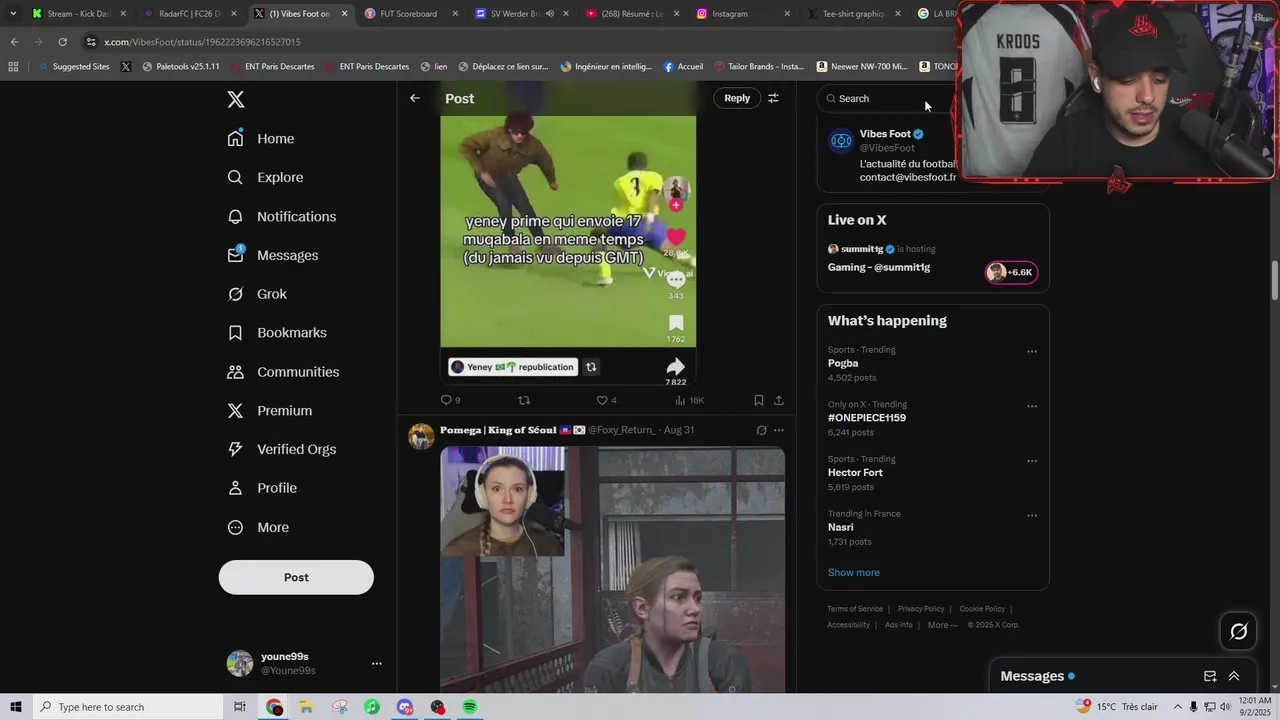This screenshot has height=720, width=1280.
Task: Open Notifications
Action: [282, 216]
